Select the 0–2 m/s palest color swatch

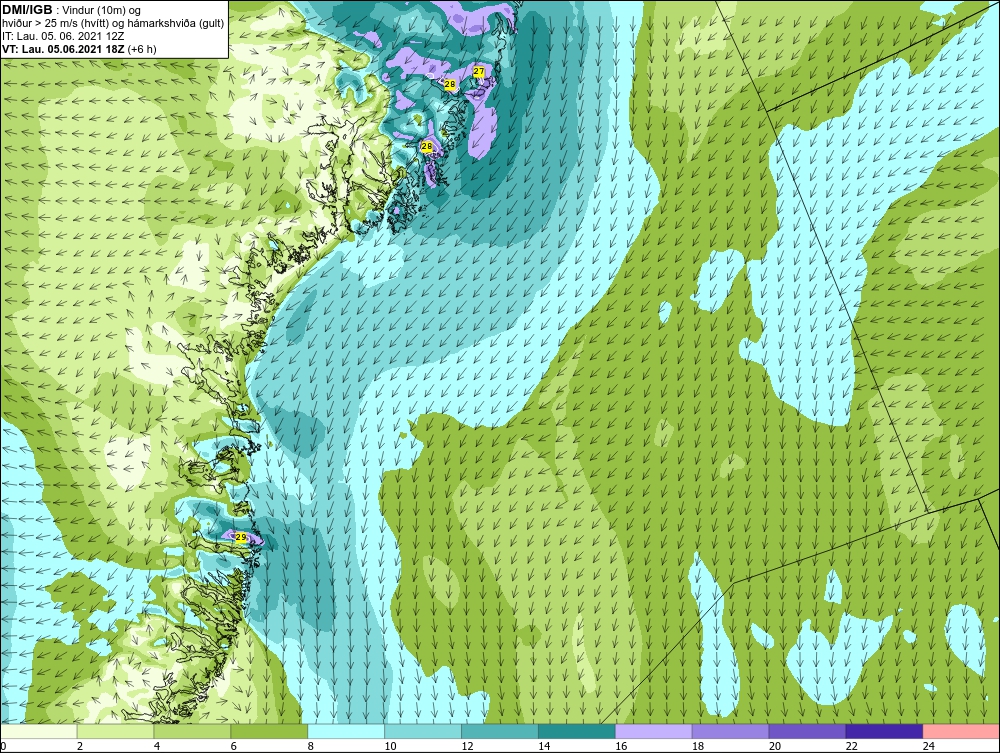point(38,731)
